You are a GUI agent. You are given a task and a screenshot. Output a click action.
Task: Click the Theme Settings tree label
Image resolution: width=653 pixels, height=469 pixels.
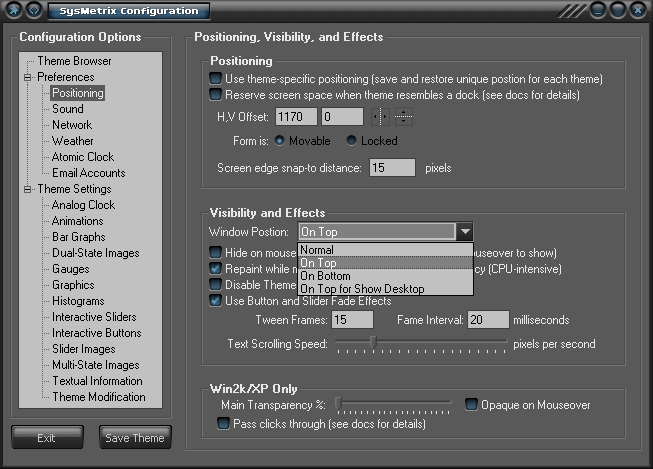pyautogui.click(x=74, y=189)
